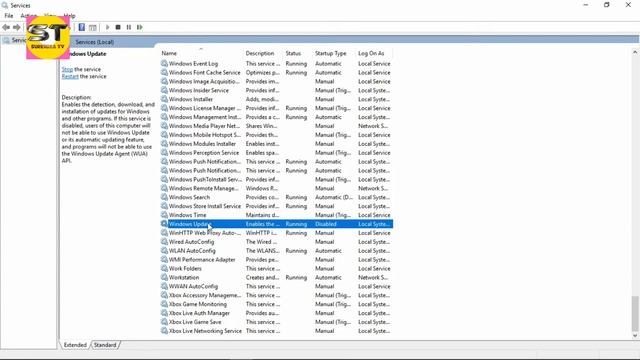
Task: Click the vertical scrollbar up arrow
Action: [635, 52]
